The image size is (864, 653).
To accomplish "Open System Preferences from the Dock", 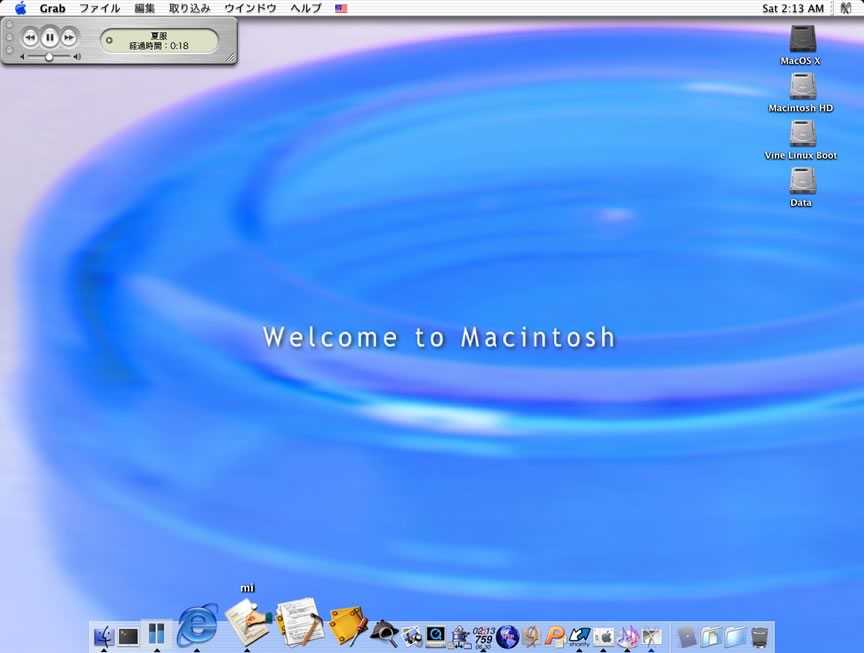I will (603, 637).
